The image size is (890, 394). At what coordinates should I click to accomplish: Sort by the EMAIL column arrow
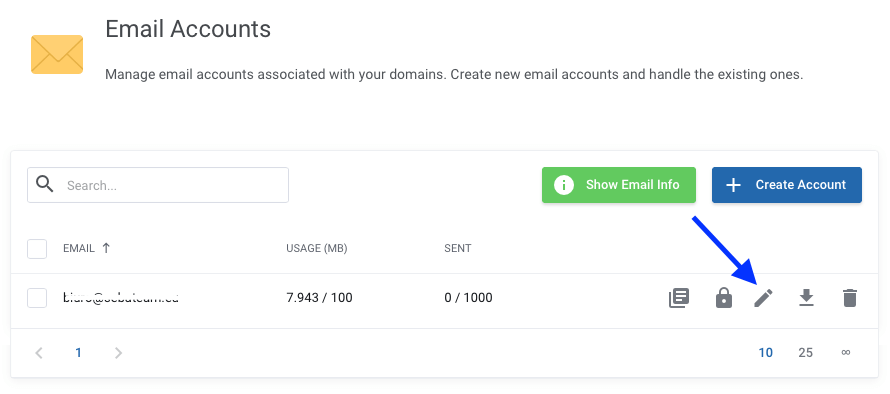106,248
